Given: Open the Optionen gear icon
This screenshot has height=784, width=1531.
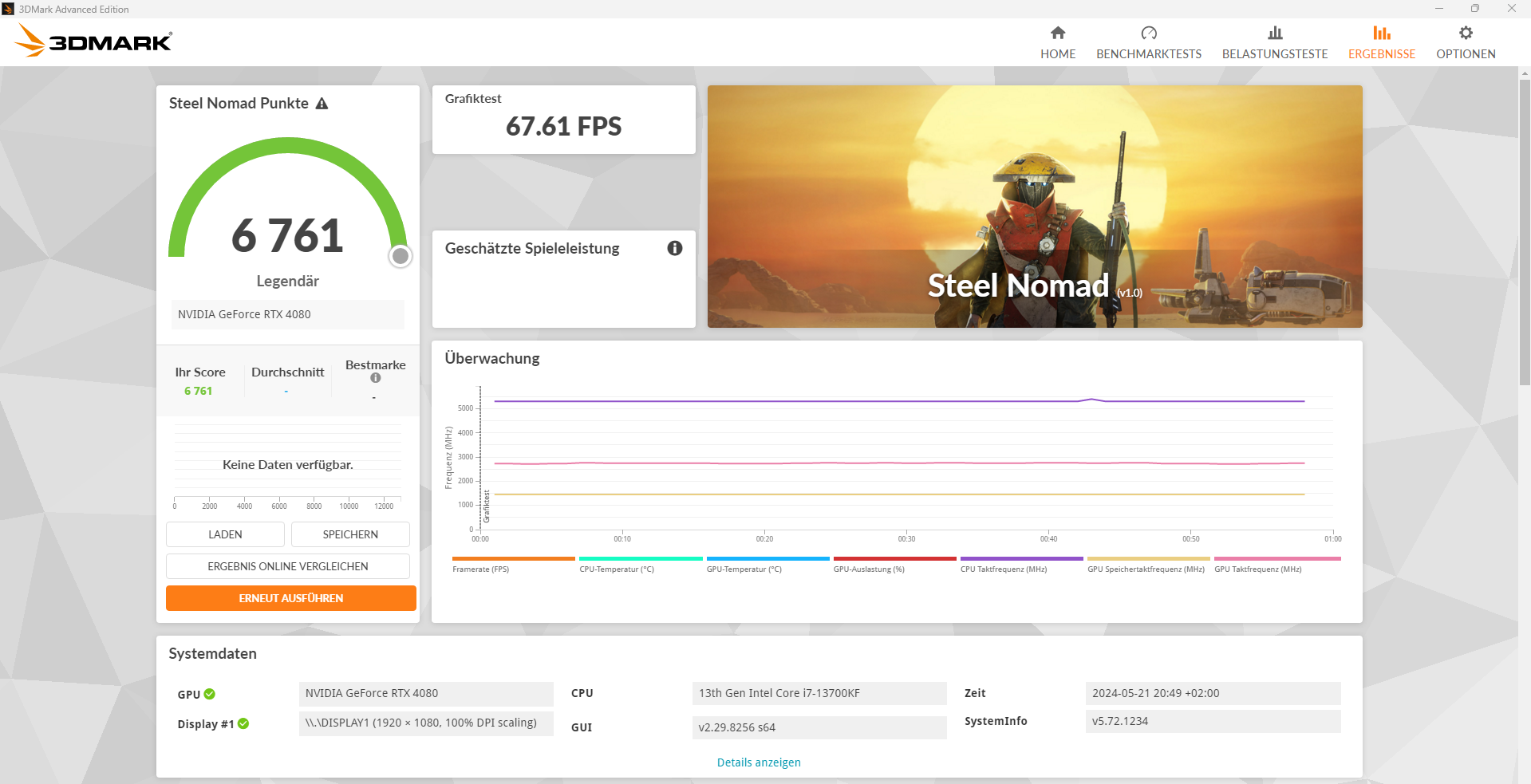Looking at the screenshot, I should tap(1466, 33).
